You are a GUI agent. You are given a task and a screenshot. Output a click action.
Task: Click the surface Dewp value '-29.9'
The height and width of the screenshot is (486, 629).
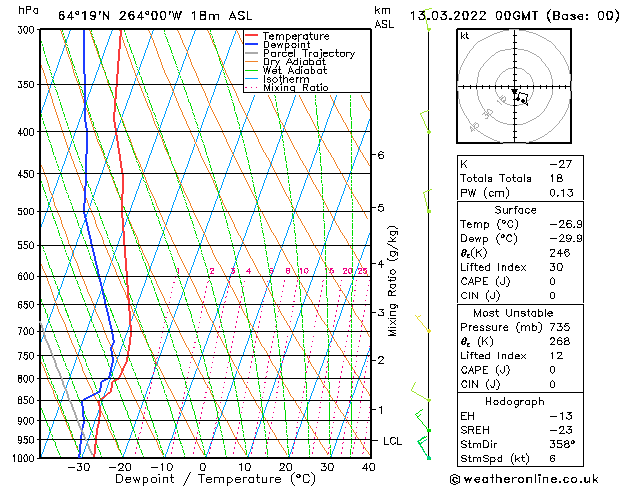click(566, 239)
